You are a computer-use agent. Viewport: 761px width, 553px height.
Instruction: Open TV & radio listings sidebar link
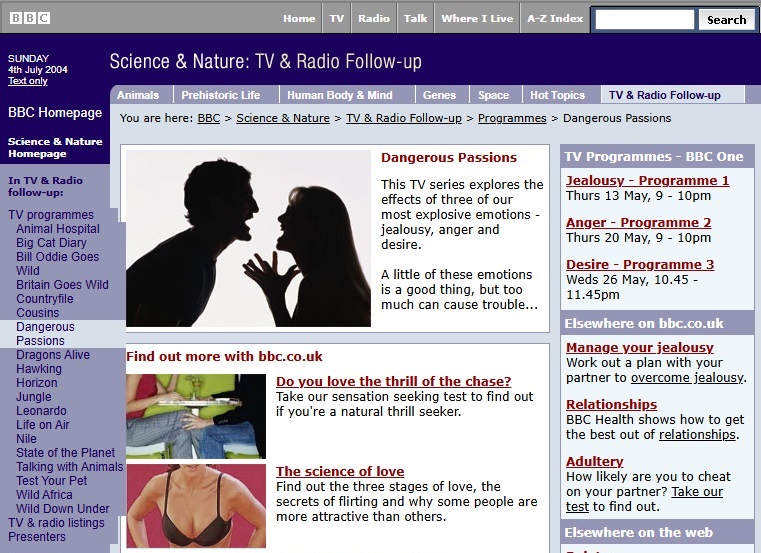(x=56, y=523)
